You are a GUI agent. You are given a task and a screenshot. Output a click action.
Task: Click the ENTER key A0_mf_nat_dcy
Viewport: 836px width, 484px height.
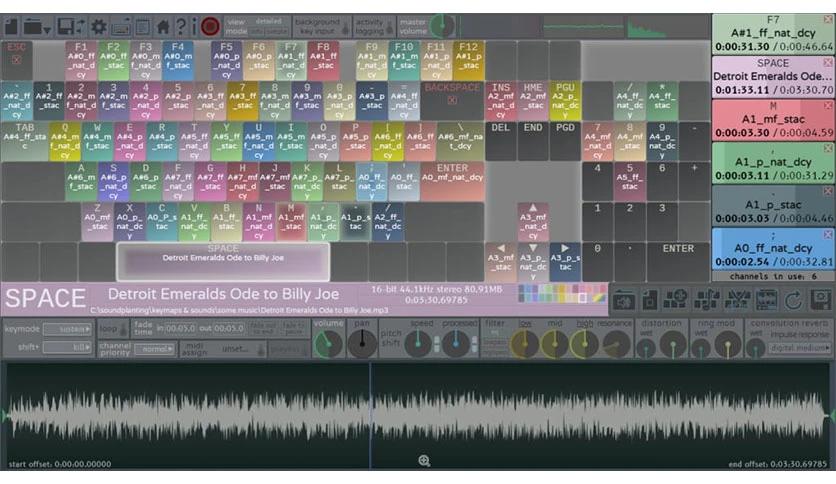pos(452,181)
